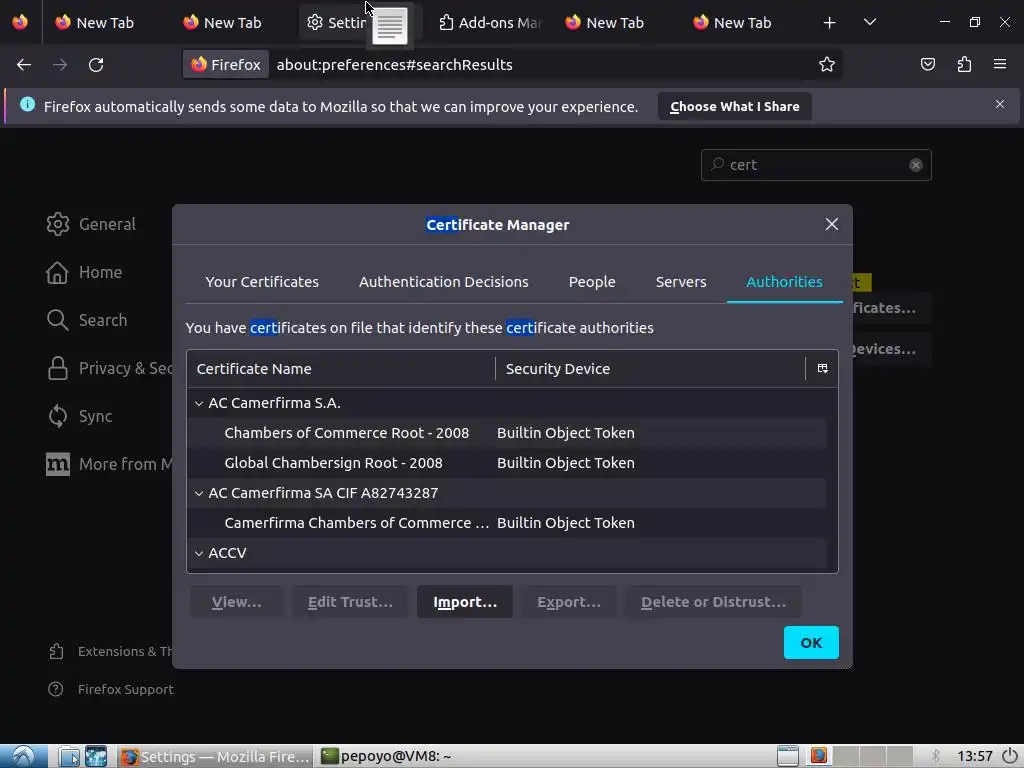
Task: Open the clock showing 13:57
Action: pos(974,756)
